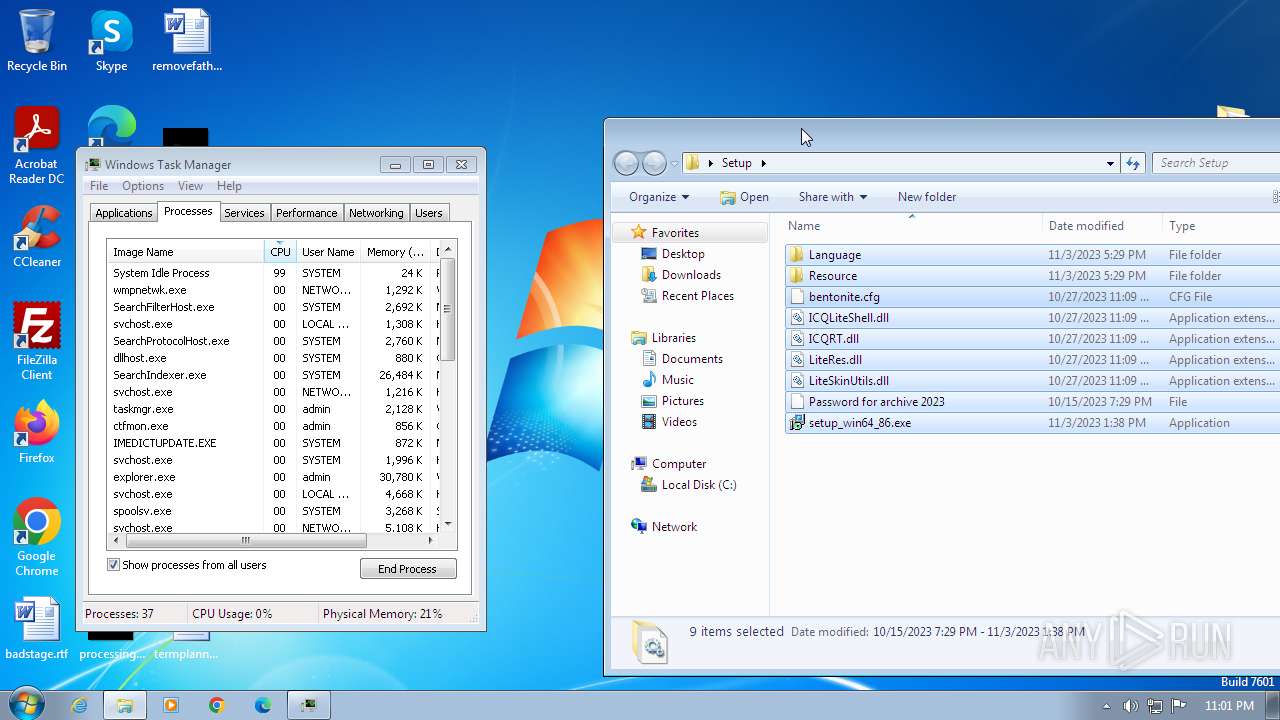This screenshot has width=1280, height=720.
Task: Click the Windows Start button
Action: [x=25, y=705]
